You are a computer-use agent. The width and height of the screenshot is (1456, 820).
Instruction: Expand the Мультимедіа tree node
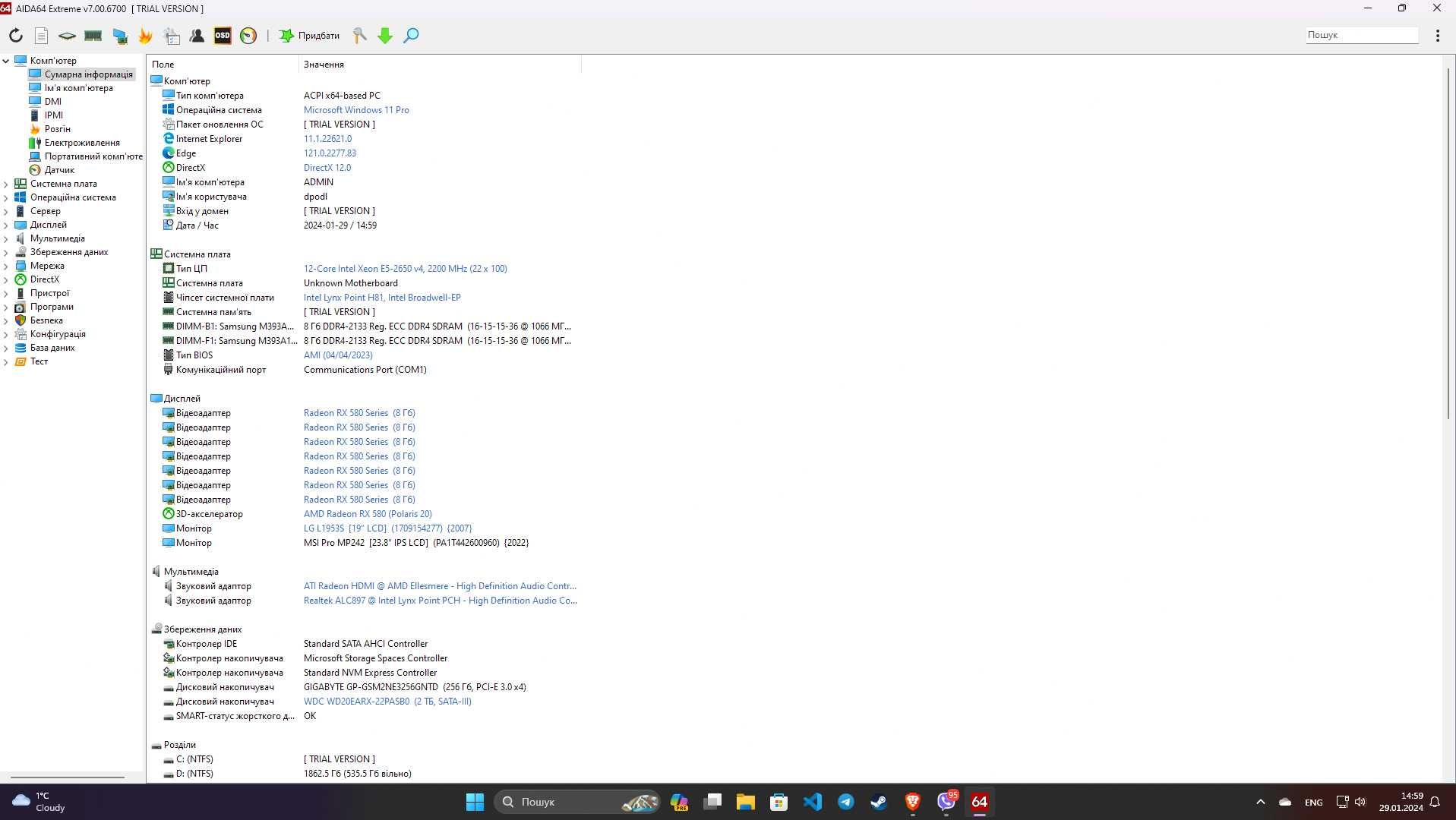coord(6,238)
